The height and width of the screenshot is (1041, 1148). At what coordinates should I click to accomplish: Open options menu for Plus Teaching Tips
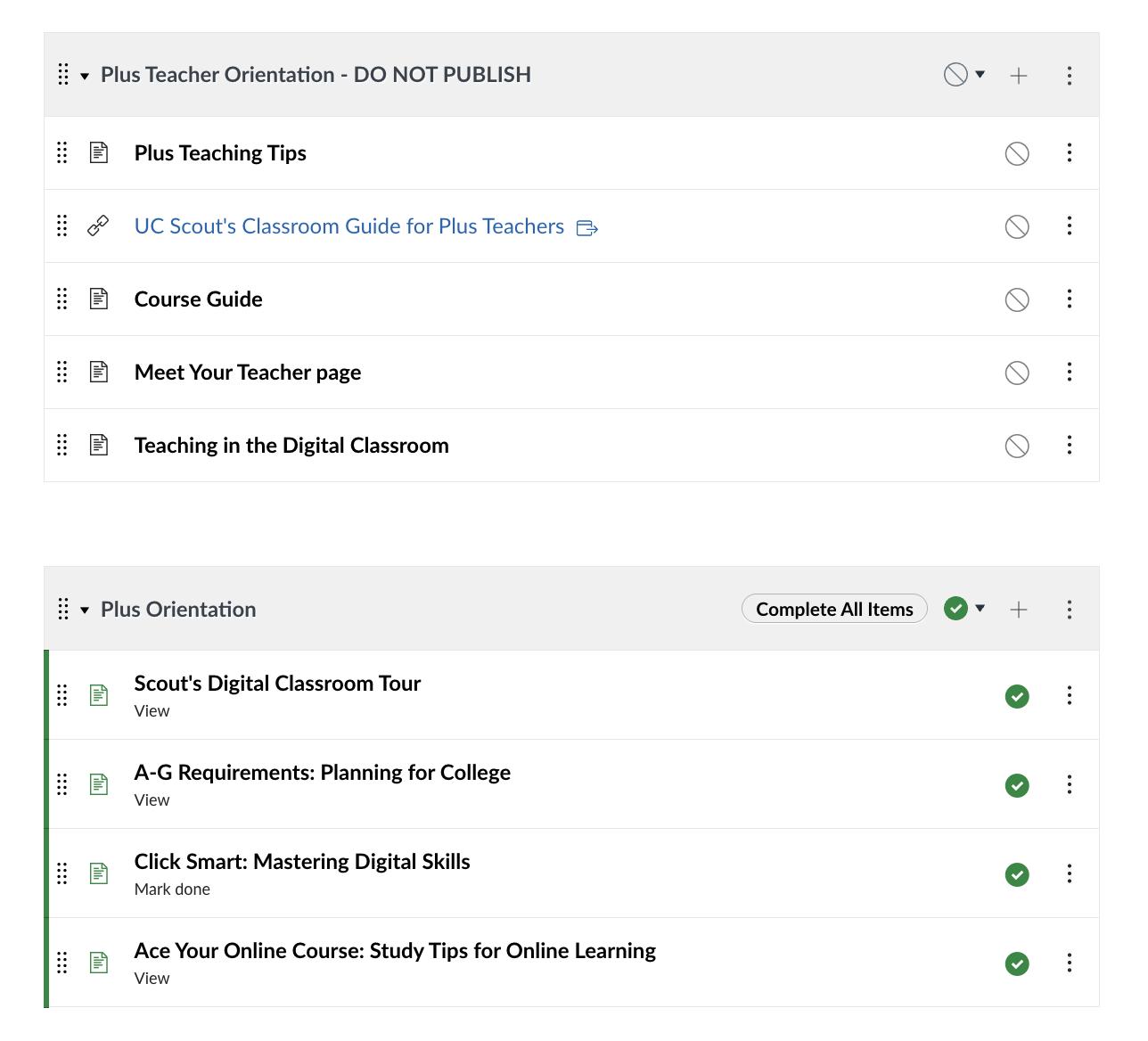(1069, 153)
